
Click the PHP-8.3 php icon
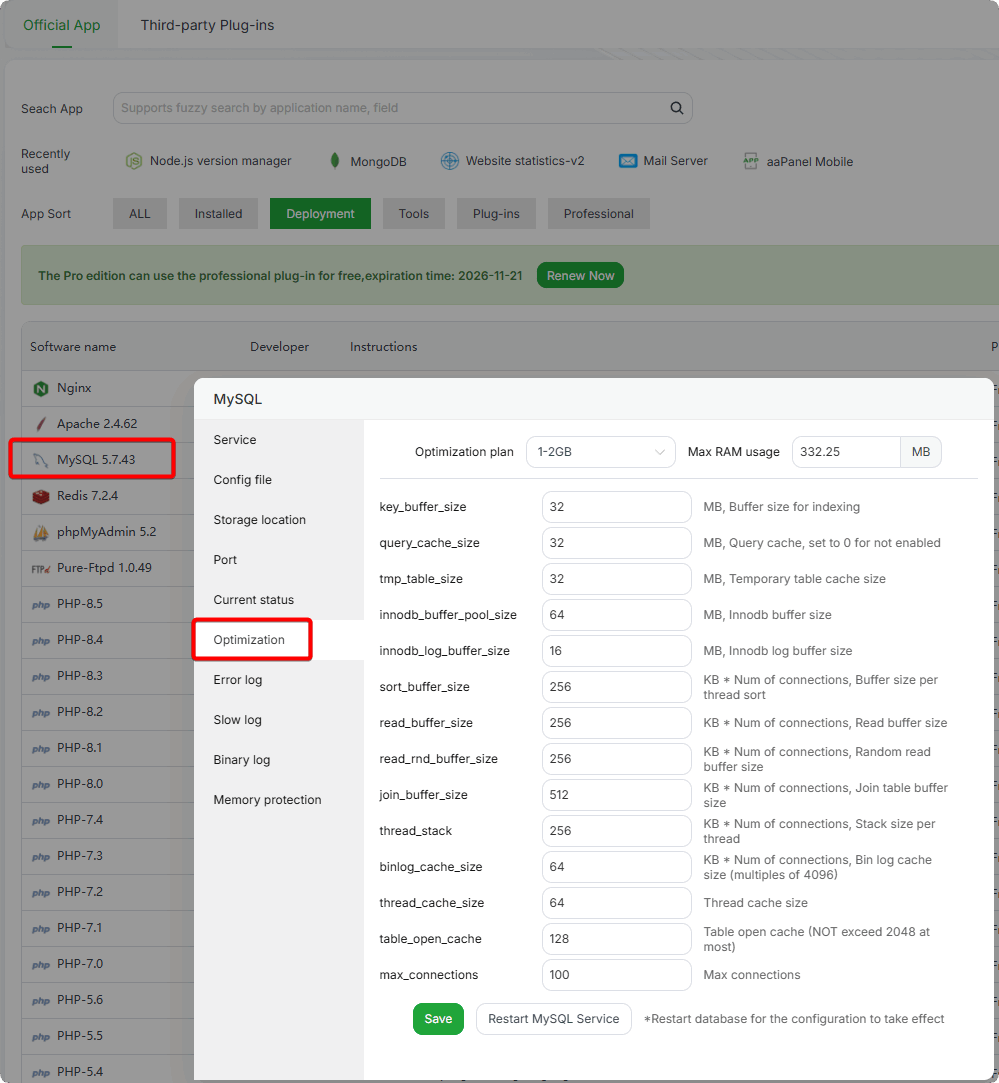click(x=41, y=676)
